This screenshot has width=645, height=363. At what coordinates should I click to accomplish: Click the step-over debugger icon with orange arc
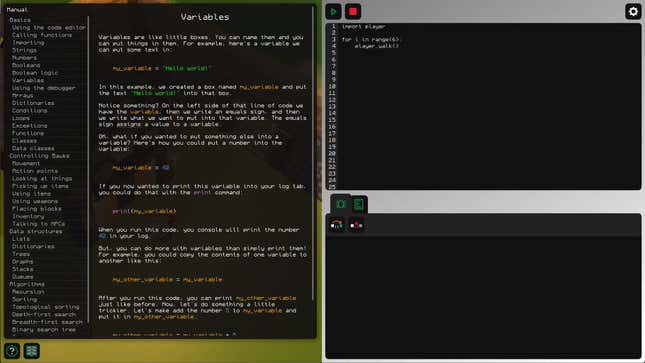[x=337, y=225]
